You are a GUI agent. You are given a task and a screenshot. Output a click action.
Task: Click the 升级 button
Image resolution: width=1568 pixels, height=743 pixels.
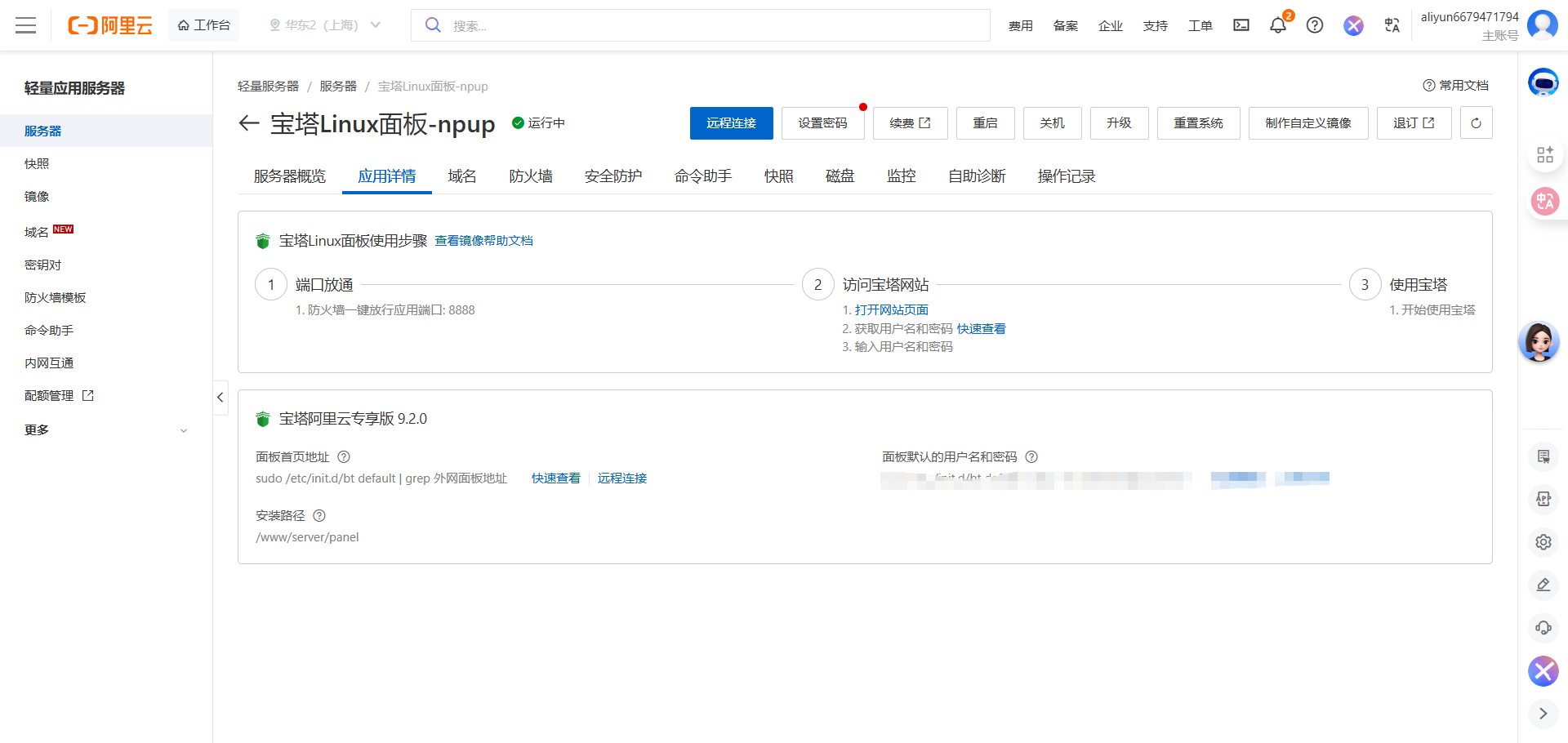[x=1120, y=123]
